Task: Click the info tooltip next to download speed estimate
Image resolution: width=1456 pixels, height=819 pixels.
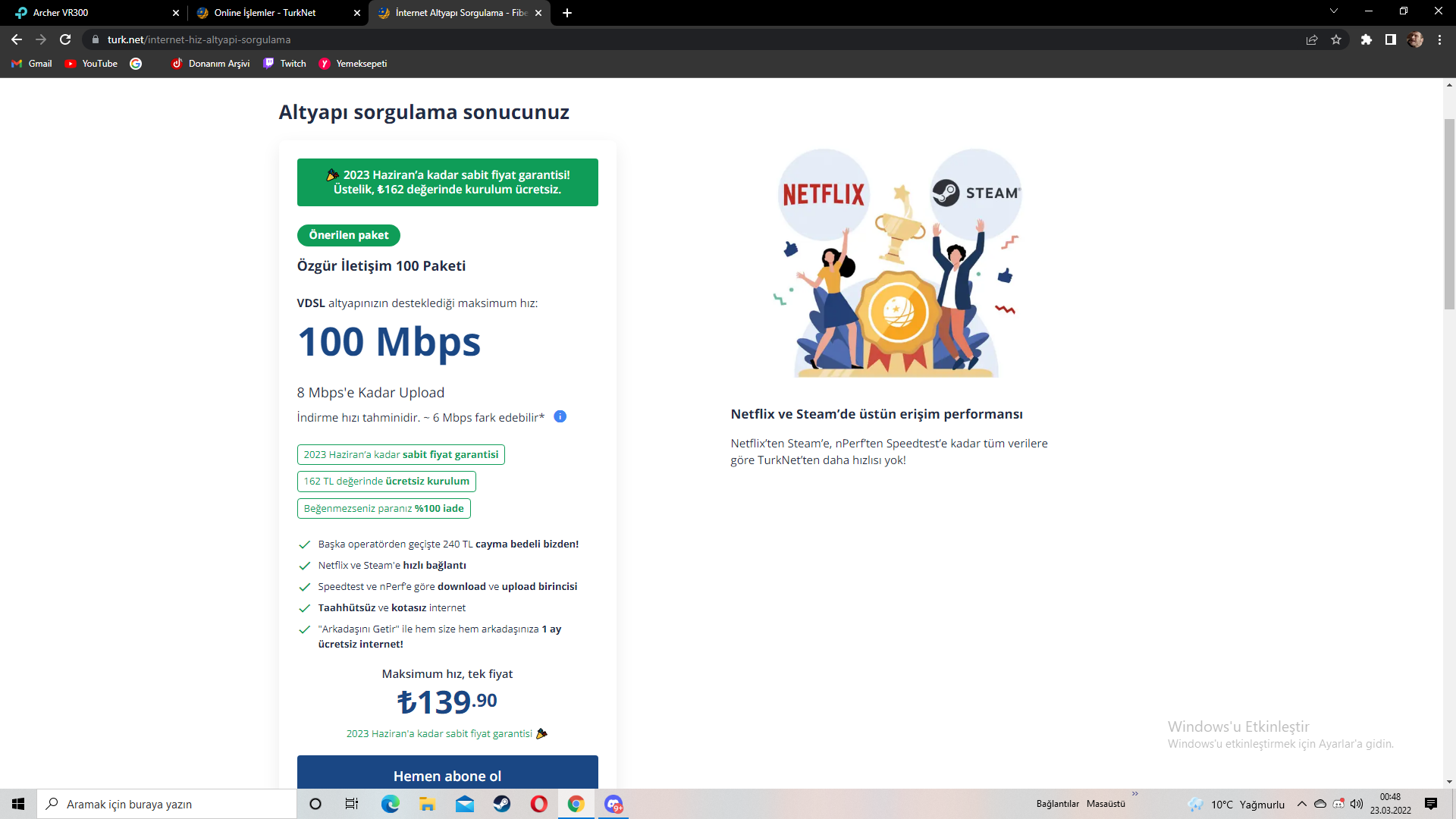Action: (560, 416)
